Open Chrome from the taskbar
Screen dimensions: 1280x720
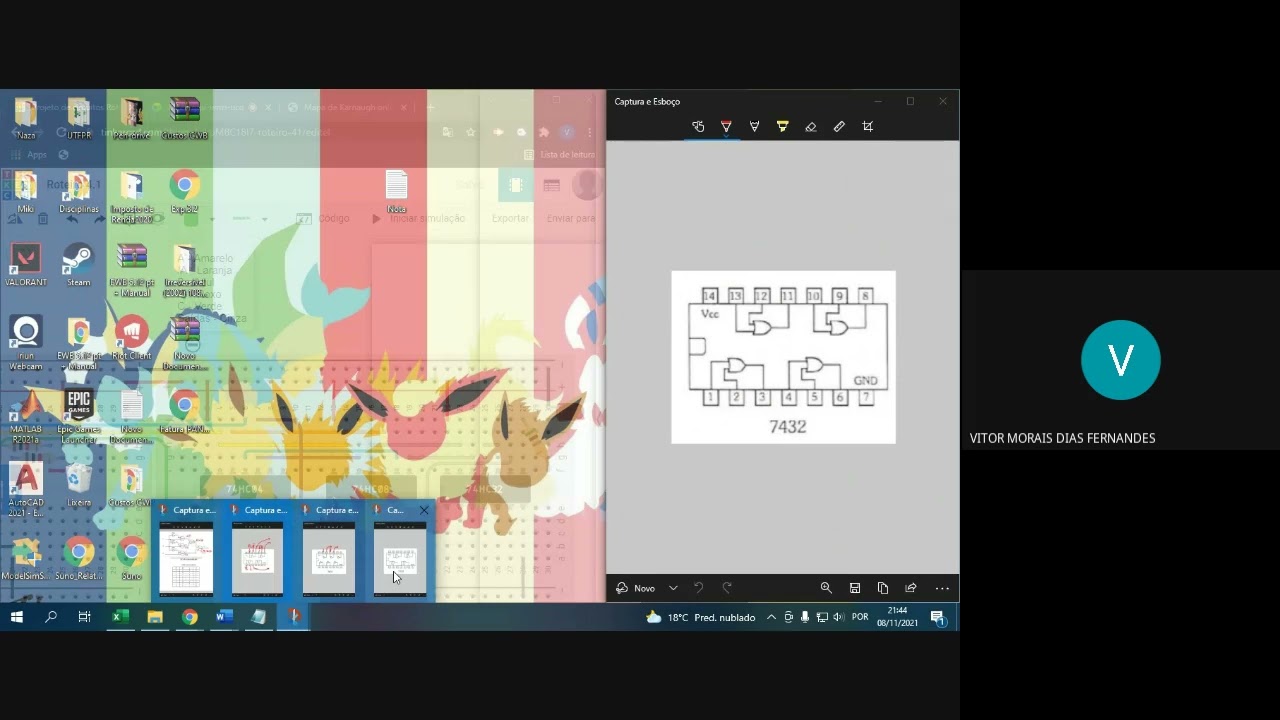click(x=189, y=617)
